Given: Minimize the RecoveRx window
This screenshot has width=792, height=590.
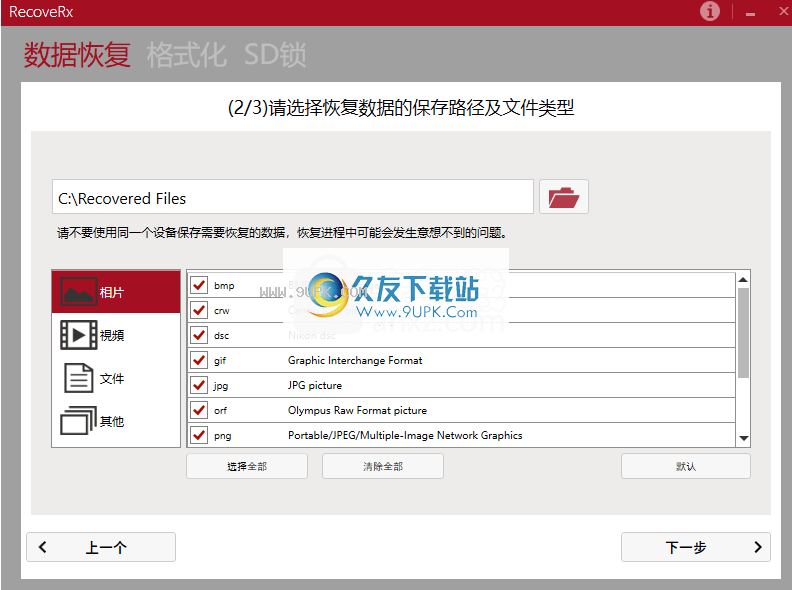Looking at the screenshot, I should 751,13.
